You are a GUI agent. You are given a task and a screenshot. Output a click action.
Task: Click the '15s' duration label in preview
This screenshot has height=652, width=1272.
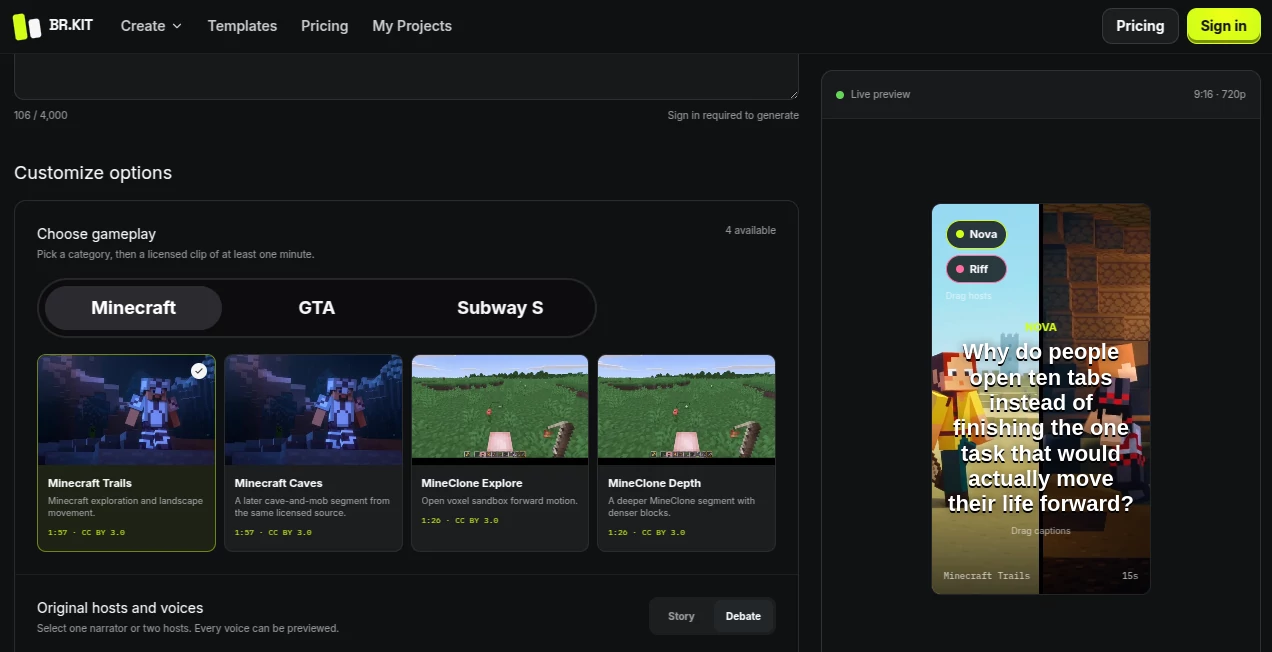click(x=1130, y=576)
